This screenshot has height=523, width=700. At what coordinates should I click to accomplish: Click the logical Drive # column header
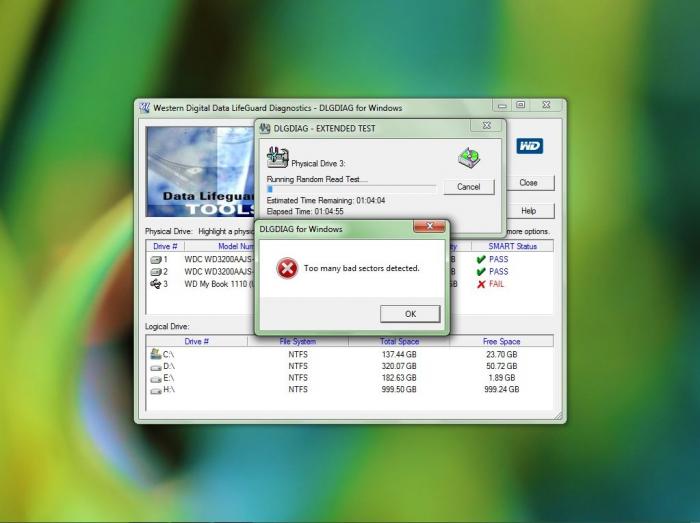tap(196, 341)
